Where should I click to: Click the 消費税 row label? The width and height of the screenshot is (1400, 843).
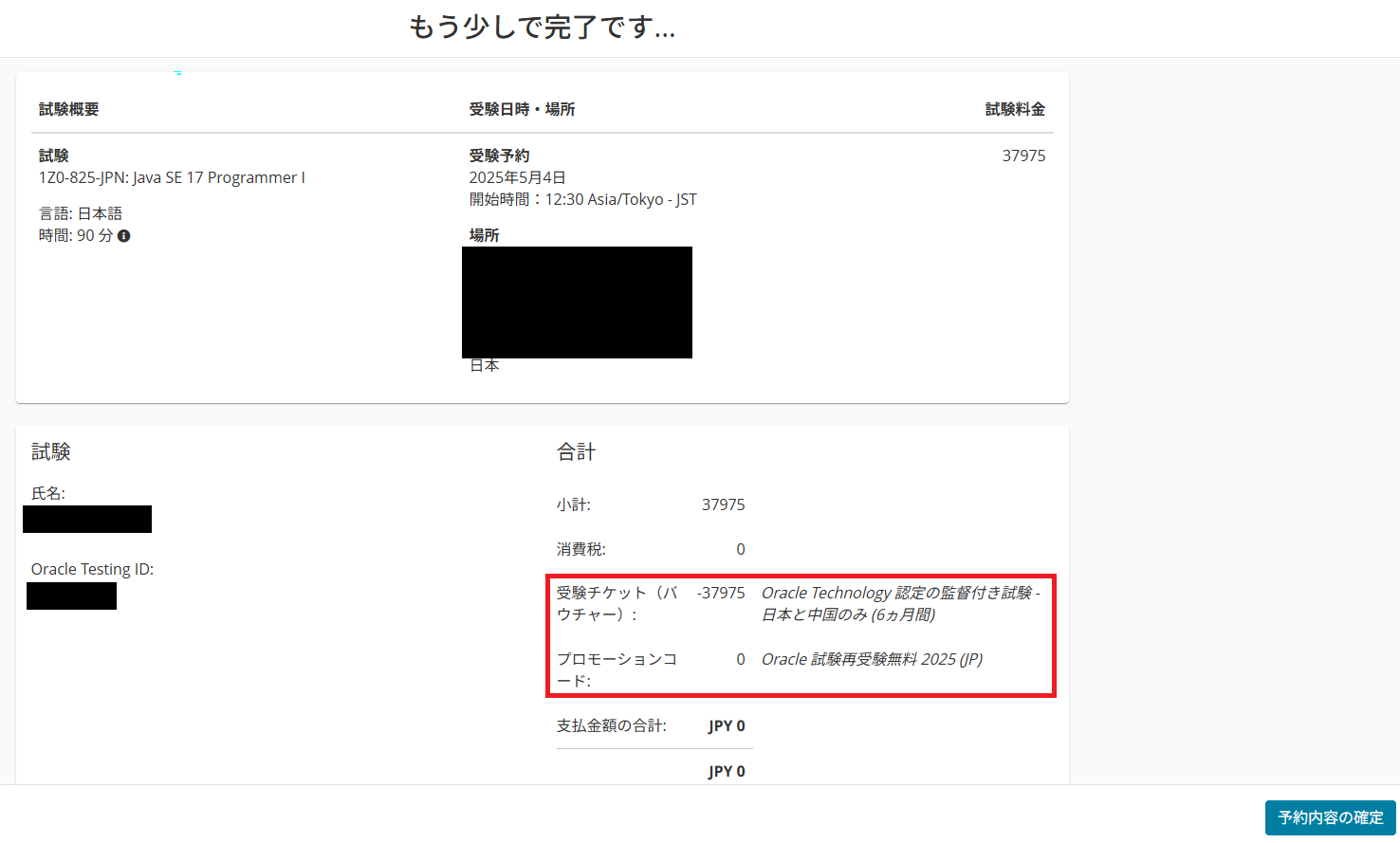[x=580, y=549]
